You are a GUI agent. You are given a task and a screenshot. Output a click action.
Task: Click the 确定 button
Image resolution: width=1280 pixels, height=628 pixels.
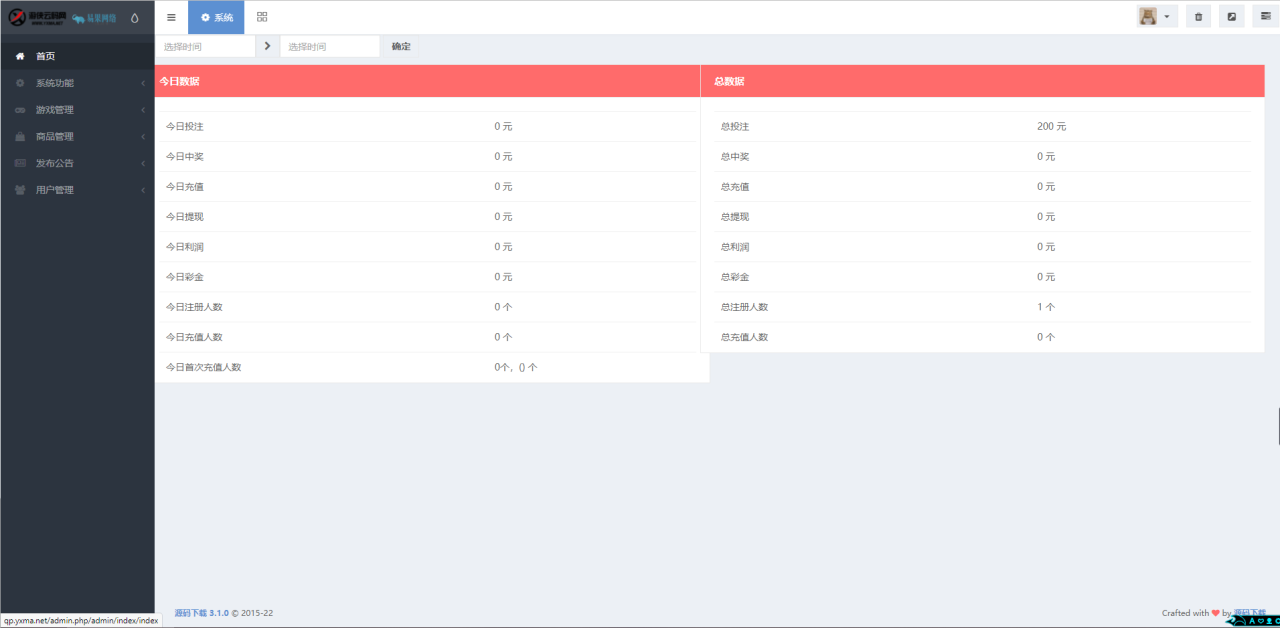click(401, 46)
